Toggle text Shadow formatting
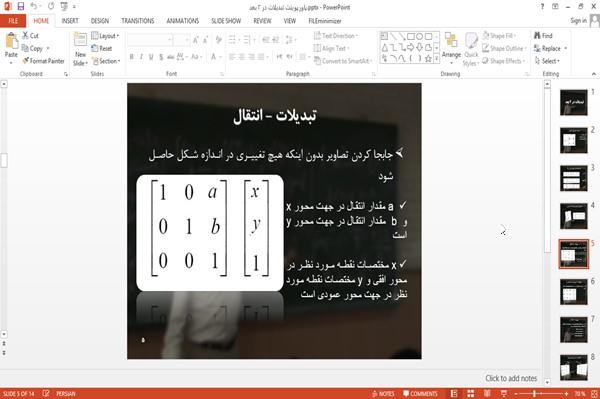This screenshot has height=399, width=600. [x=161, y=57]
